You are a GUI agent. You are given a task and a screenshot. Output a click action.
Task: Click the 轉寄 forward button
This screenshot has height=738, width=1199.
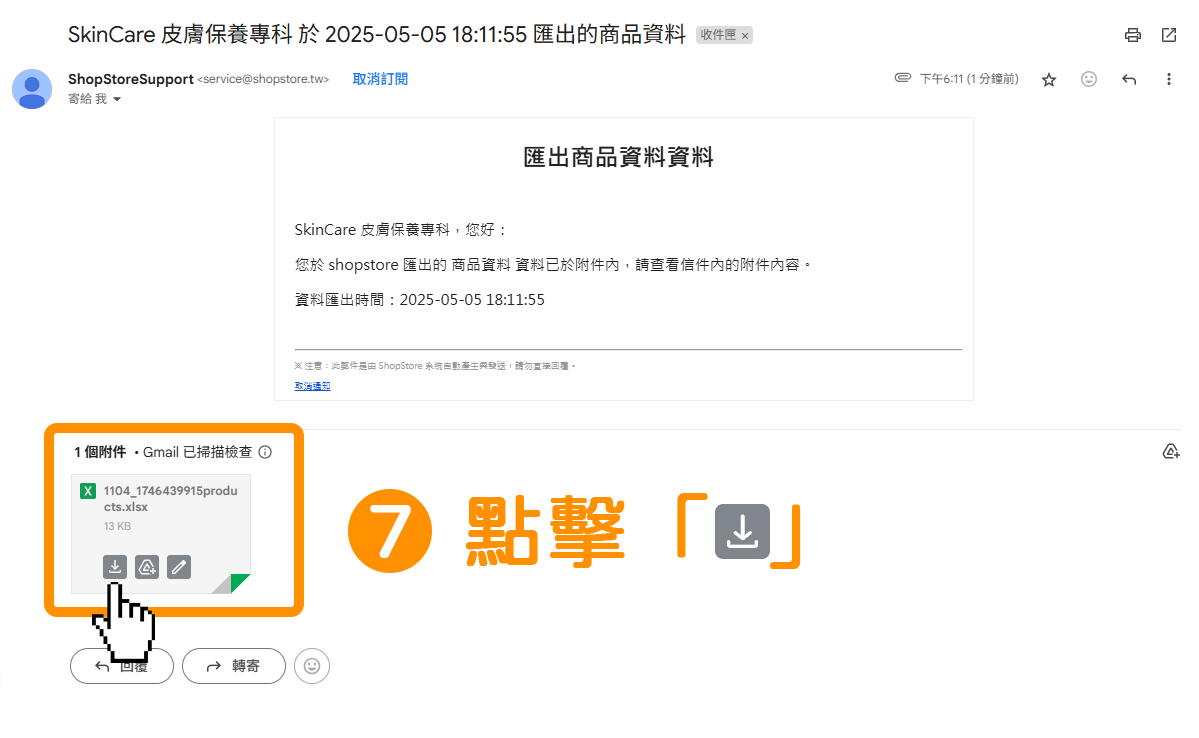pyautogui.click(x=234, y=666)
